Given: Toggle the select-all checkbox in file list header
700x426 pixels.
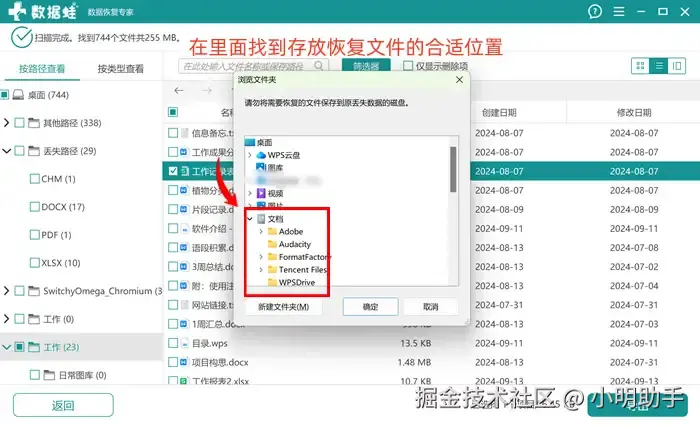Looking at the screenshot, I should [173, 112].
